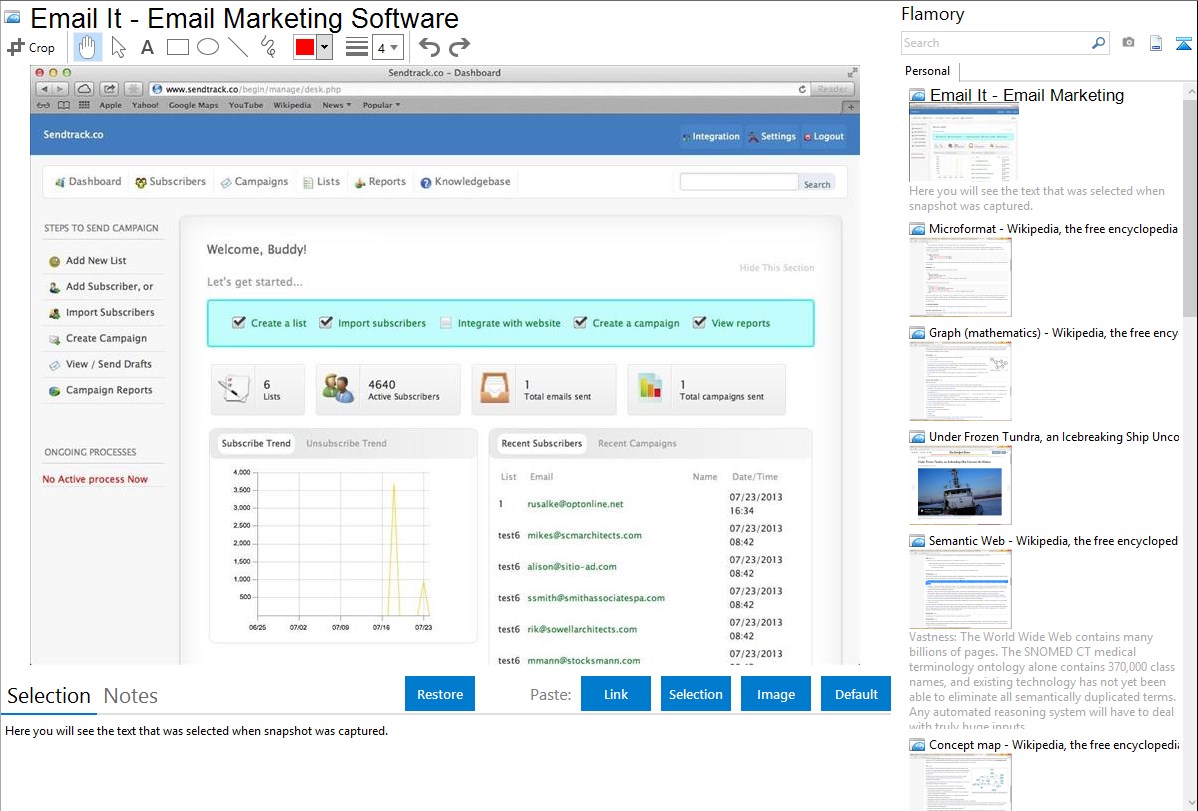The width and height of the screenshot is (1198, 811).
Task: Open the Campaigns nav item
Action: coord(254,182)
